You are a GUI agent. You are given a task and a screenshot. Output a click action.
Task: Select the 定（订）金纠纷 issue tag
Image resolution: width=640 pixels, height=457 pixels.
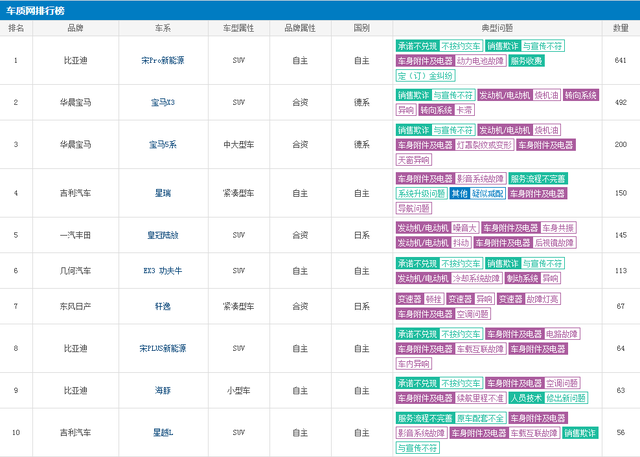425,76
